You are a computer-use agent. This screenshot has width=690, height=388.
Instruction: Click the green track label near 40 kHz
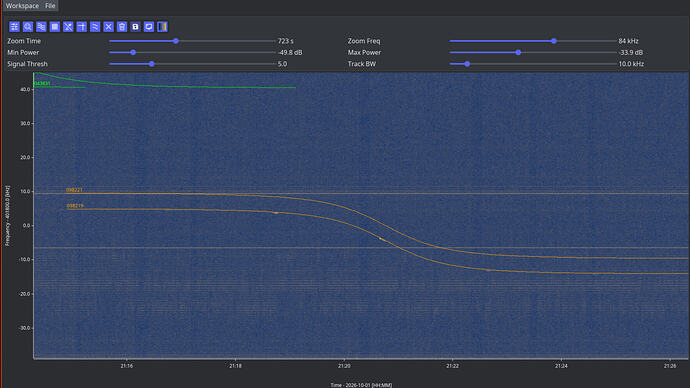(42, 84)
